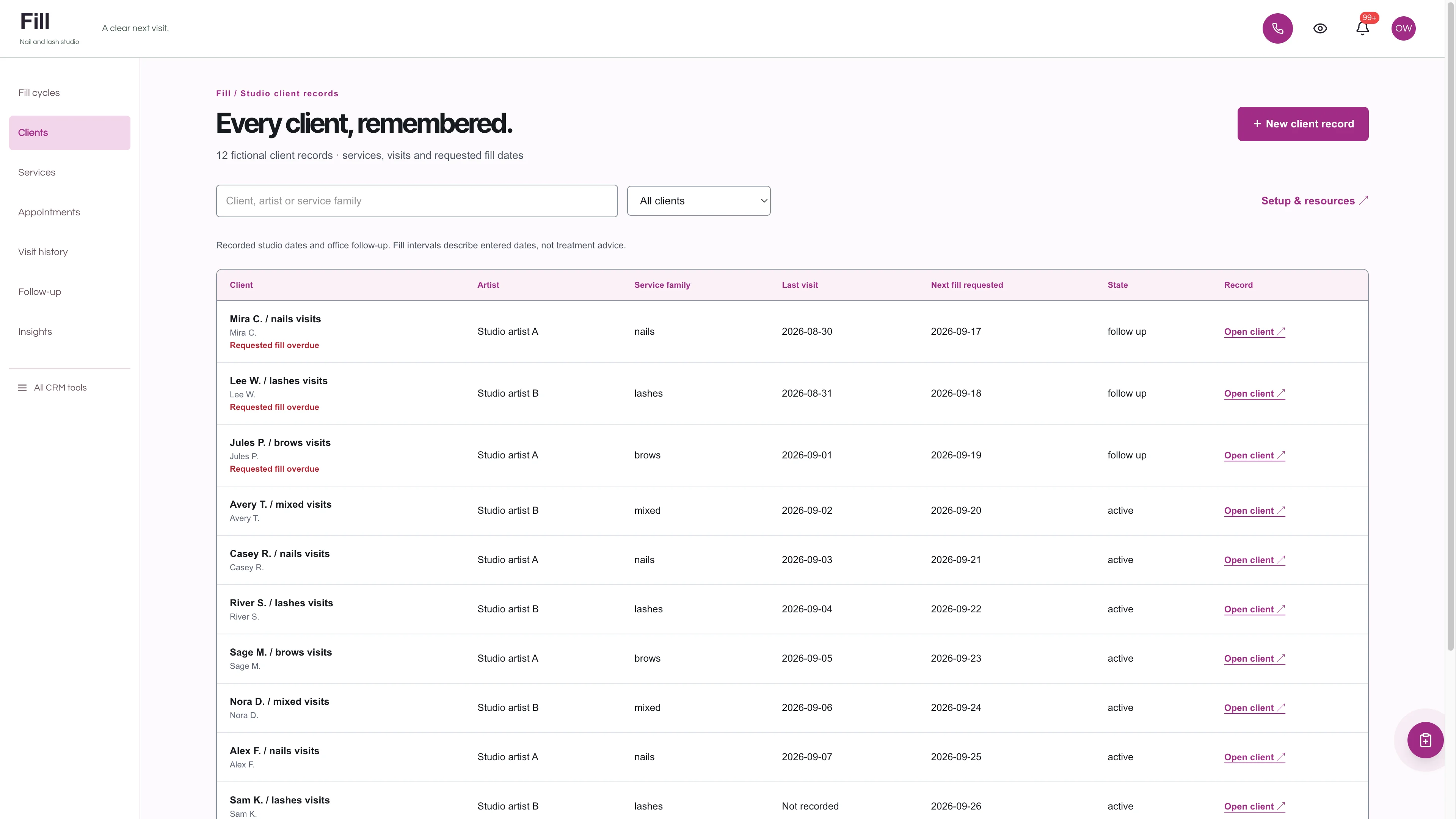Open All CRM tools hamburger menu

[52, 388]
